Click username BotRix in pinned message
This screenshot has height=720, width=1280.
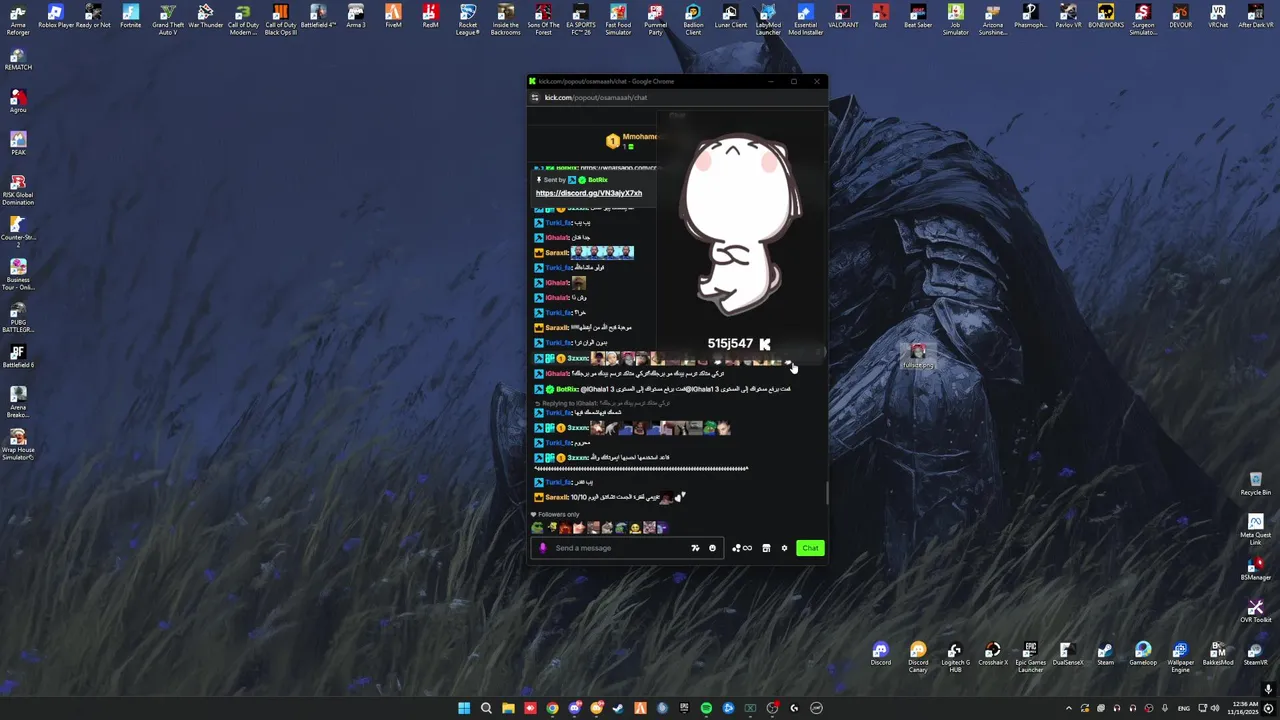[598, 180]
